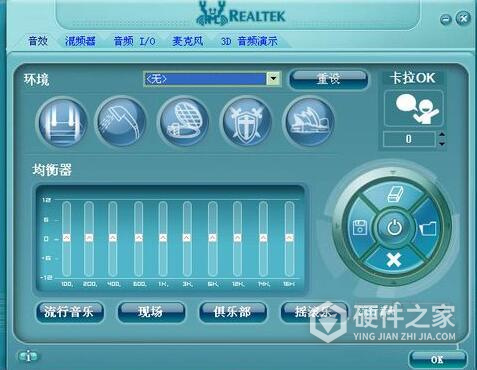
Task: Click the 重设 reset button
Action: pos(328,79)
